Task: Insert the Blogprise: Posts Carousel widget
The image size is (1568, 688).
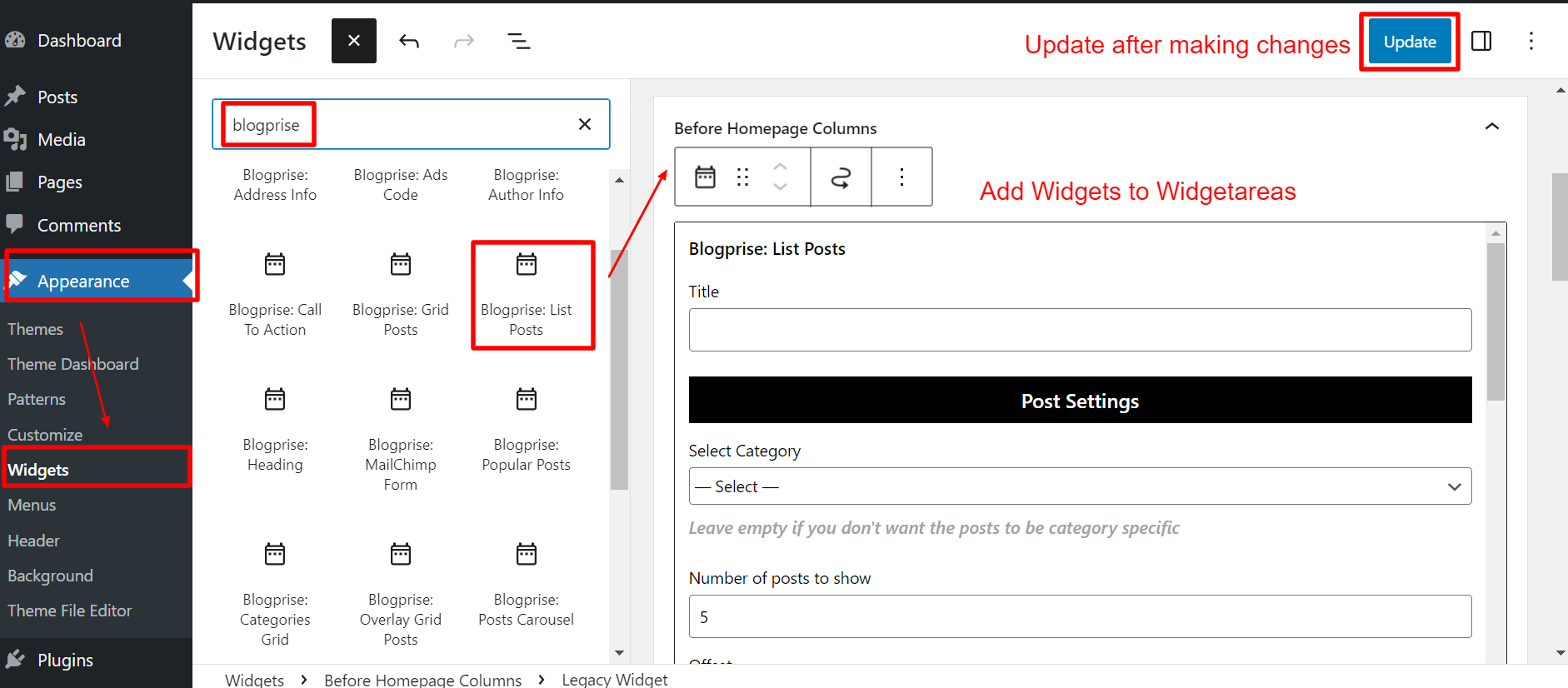Action: 527,585
